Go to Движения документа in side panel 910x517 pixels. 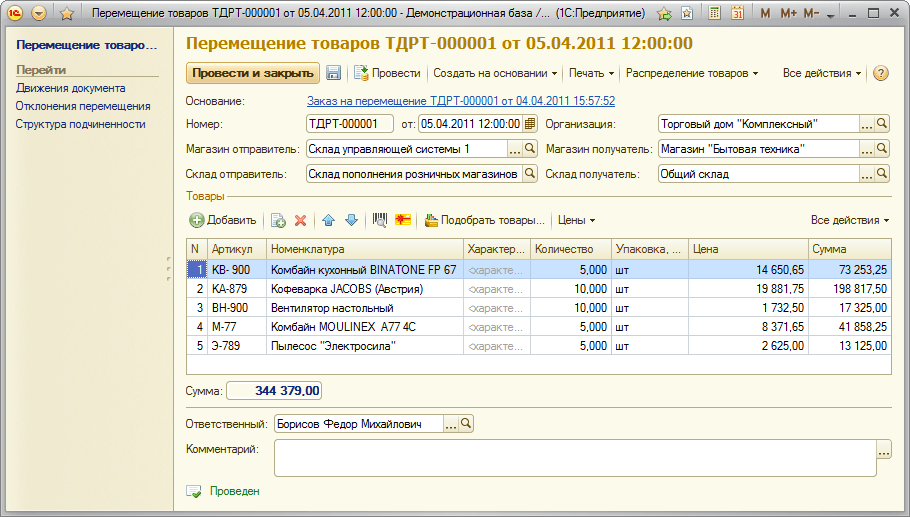[70, 88]
